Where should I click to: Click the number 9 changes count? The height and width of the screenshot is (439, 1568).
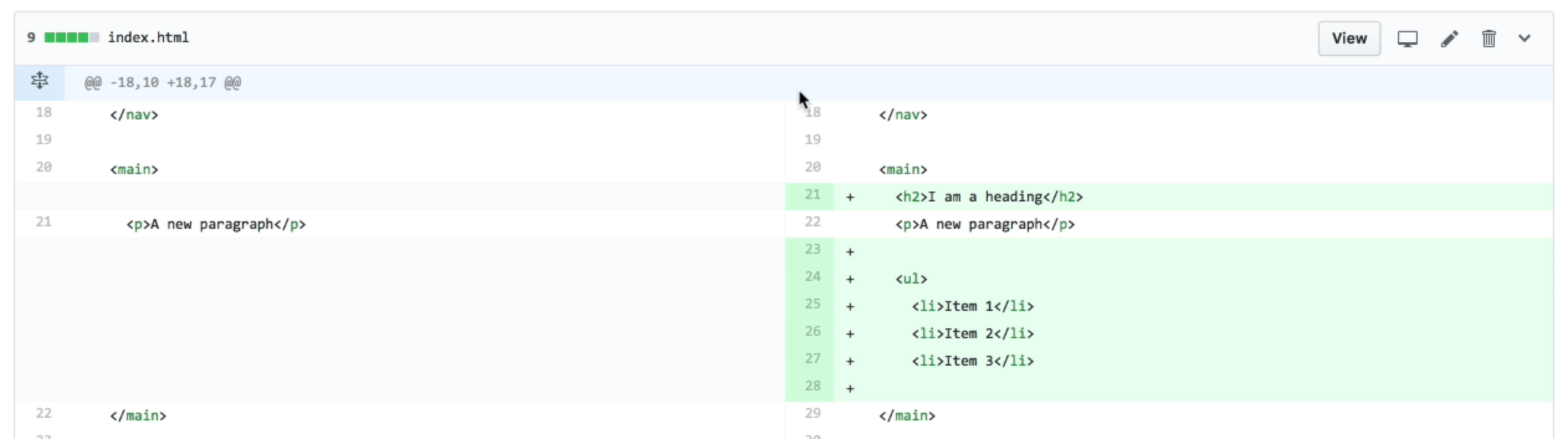pos(31,38)
